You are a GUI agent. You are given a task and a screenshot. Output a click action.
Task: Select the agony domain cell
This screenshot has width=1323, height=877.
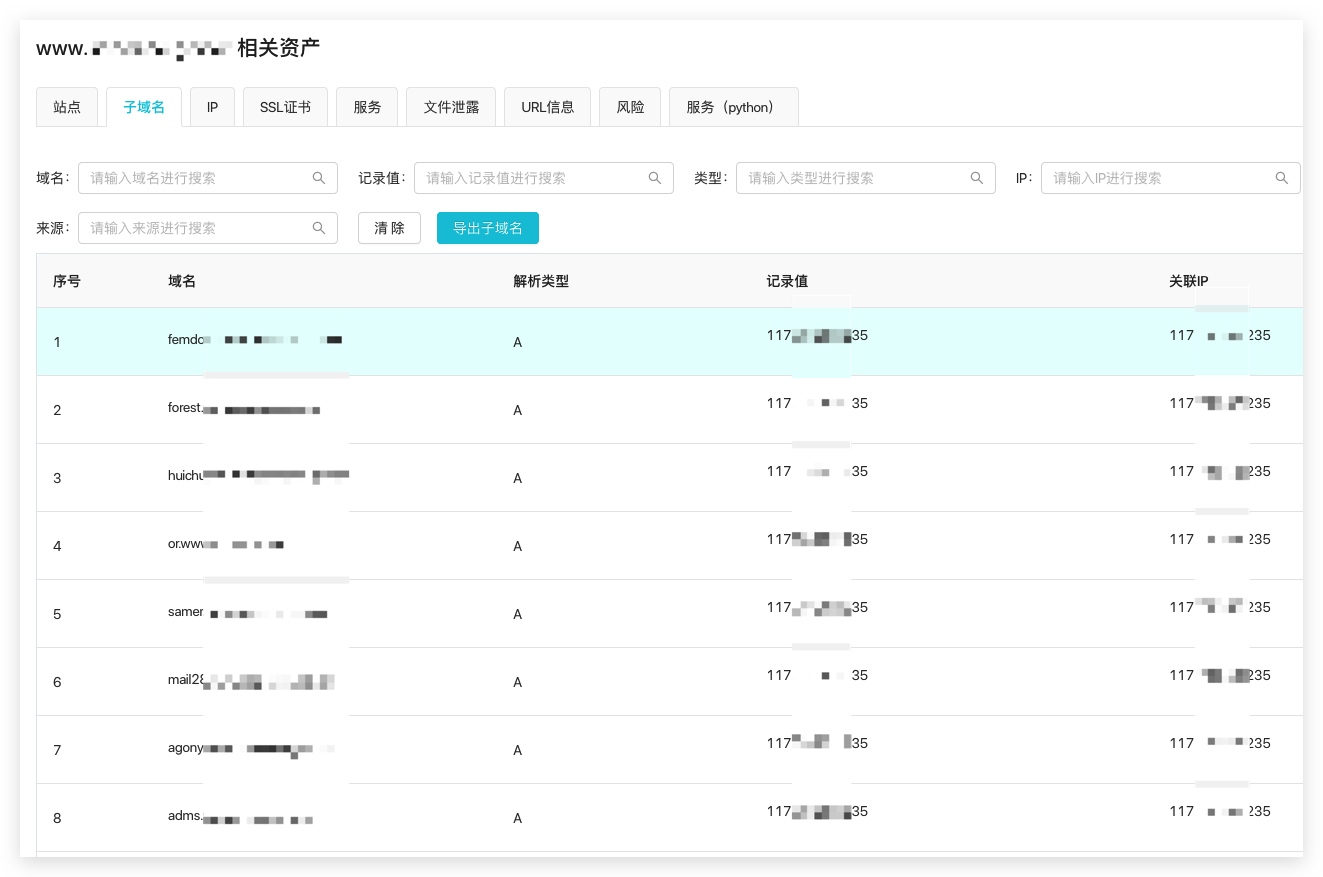tap(252, 748)
